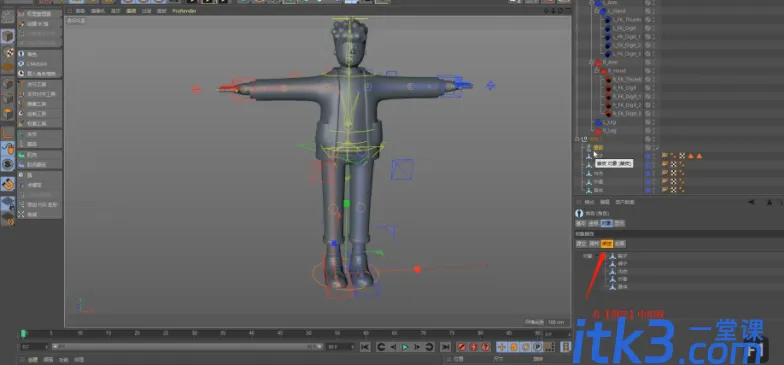784x365 pixels.
Task: Select R_Leg component in object tree
Action: 609,130
